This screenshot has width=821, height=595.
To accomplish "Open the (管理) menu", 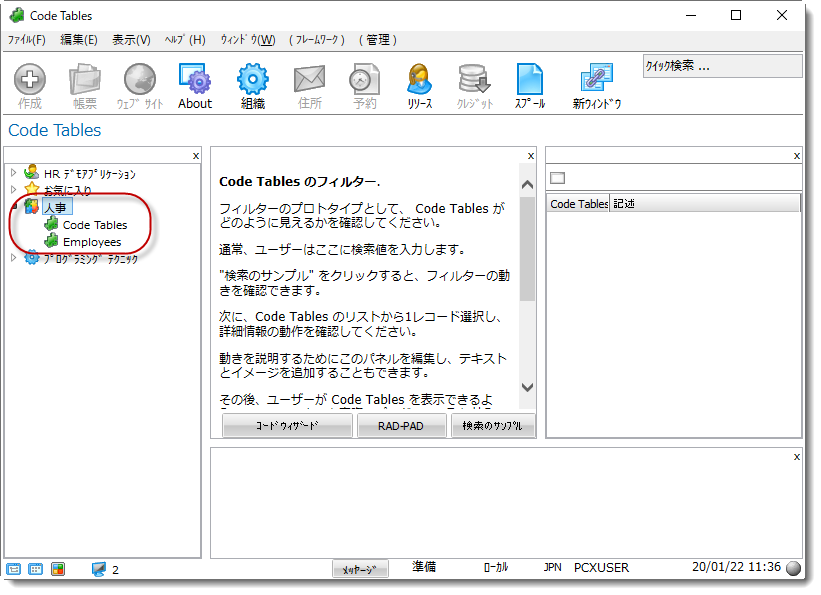I will (x=378, y=40).
